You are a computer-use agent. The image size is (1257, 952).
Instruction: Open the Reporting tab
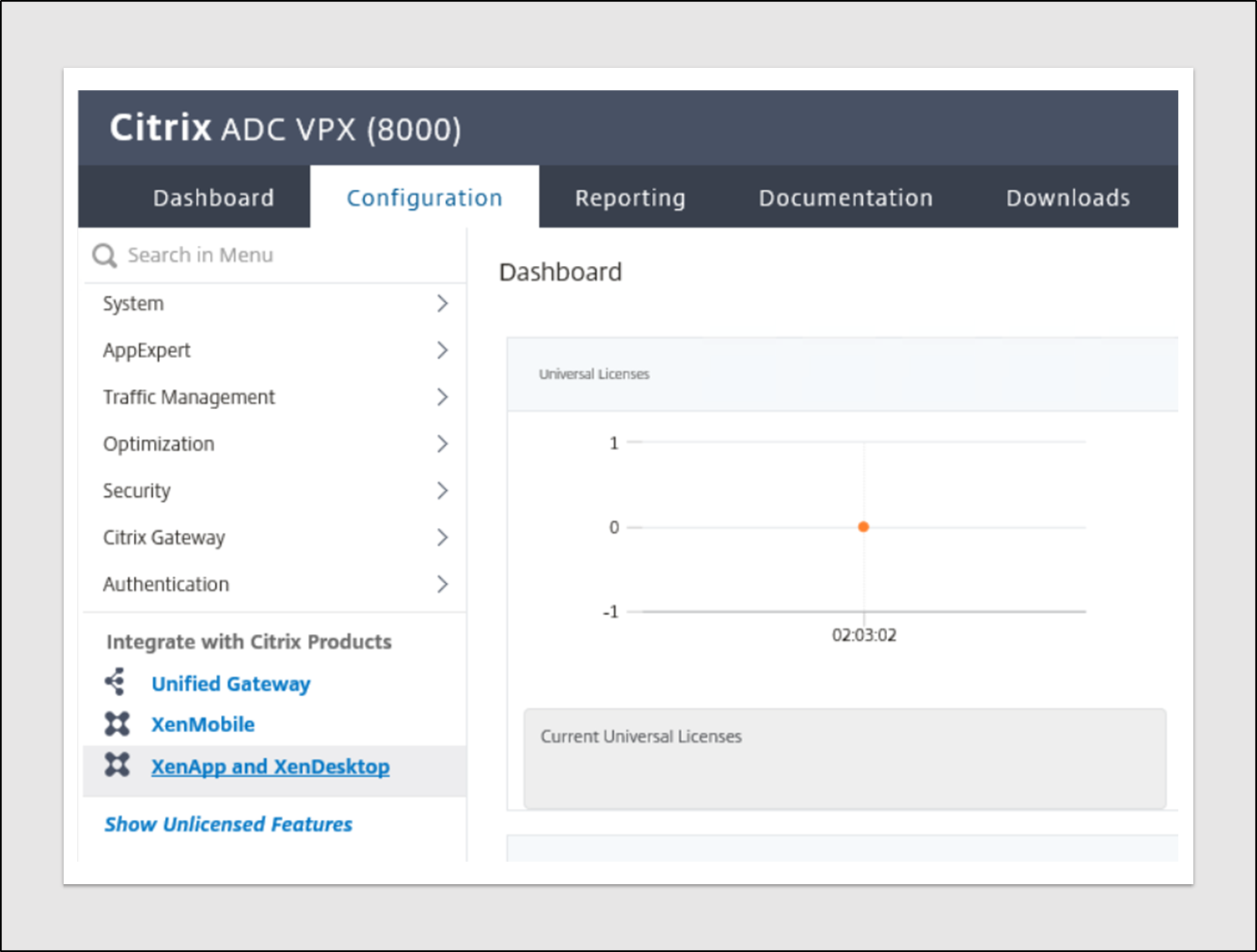coord(630,198)
